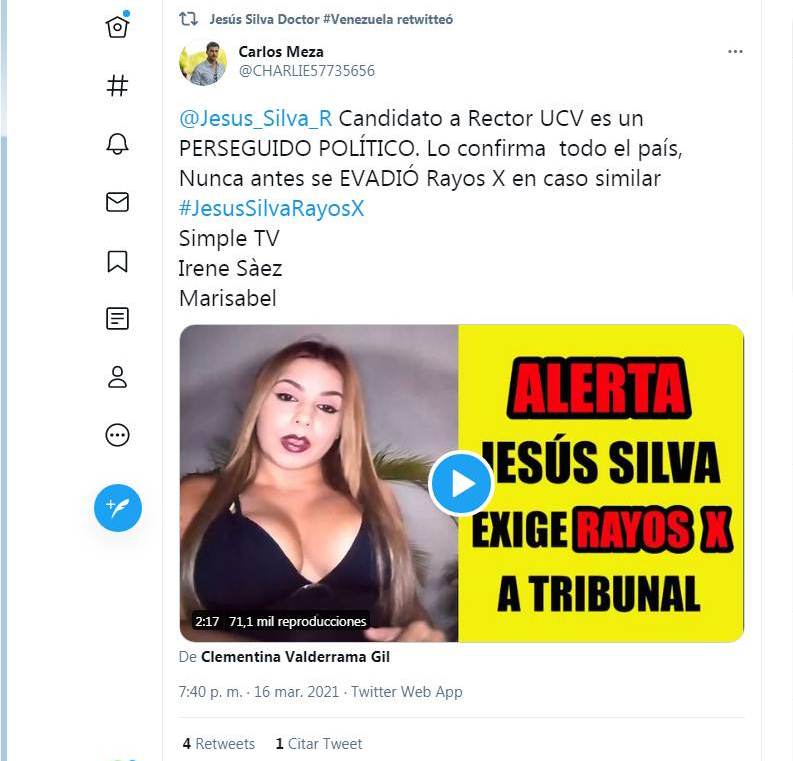View the 1 Citar Tweet list
This screenshot has height=761, width=793.
319,744
